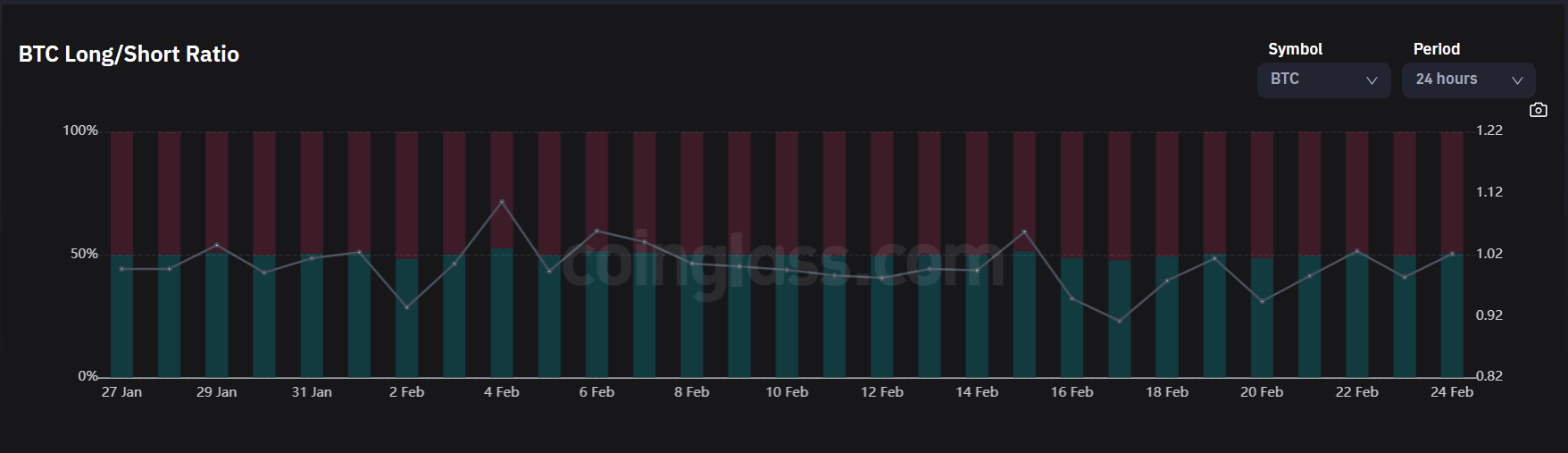Click the Period label
The width and height of the screenshot is (1568, 453).
click(1436, 49)
